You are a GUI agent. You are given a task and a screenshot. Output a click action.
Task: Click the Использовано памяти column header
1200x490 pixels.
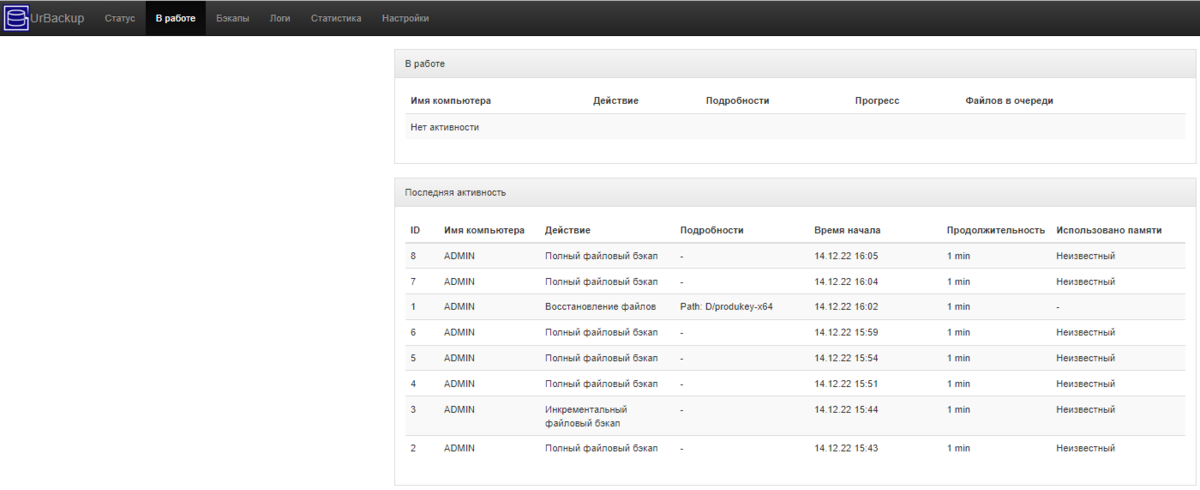click(1109, 230)
